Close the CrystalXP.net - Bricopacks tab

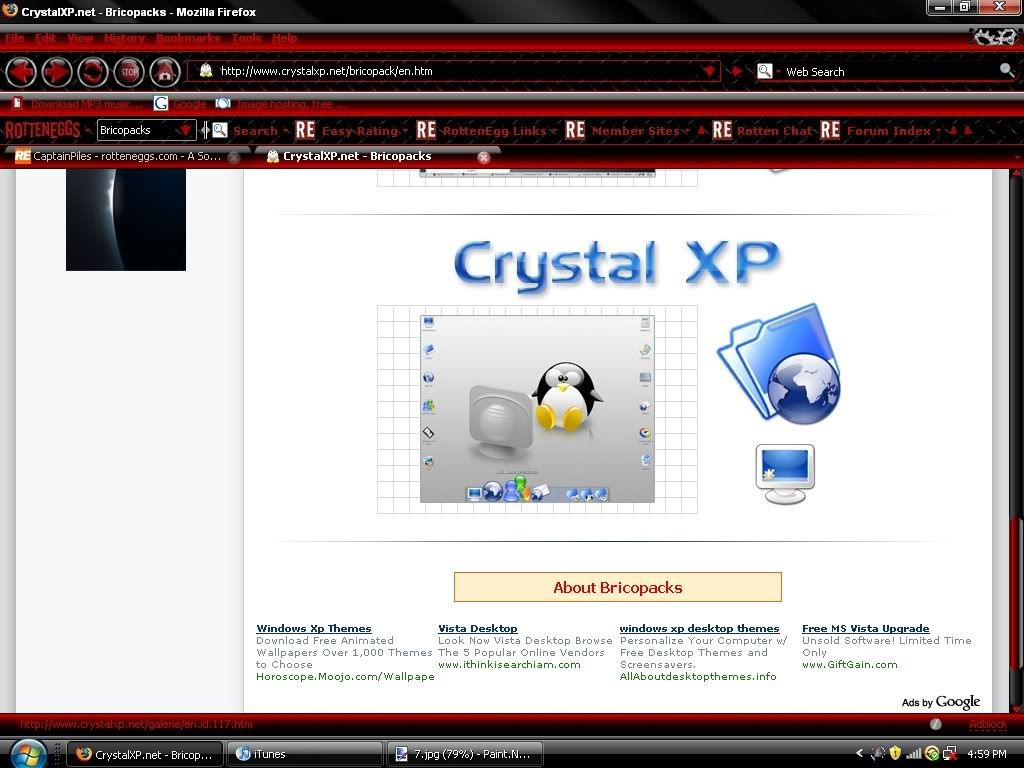[x=483, y=157]
